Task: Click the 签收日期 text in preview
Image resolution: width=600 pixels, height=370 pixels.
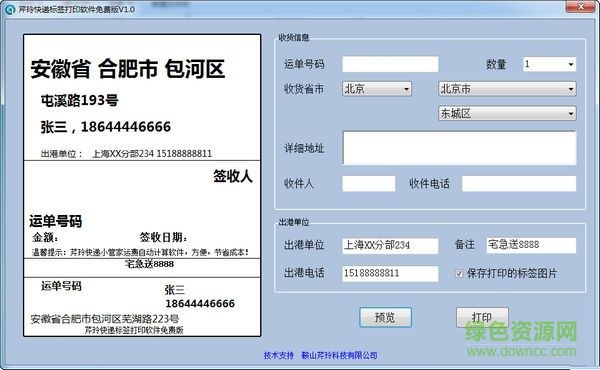Action: (x=163, y=237)
